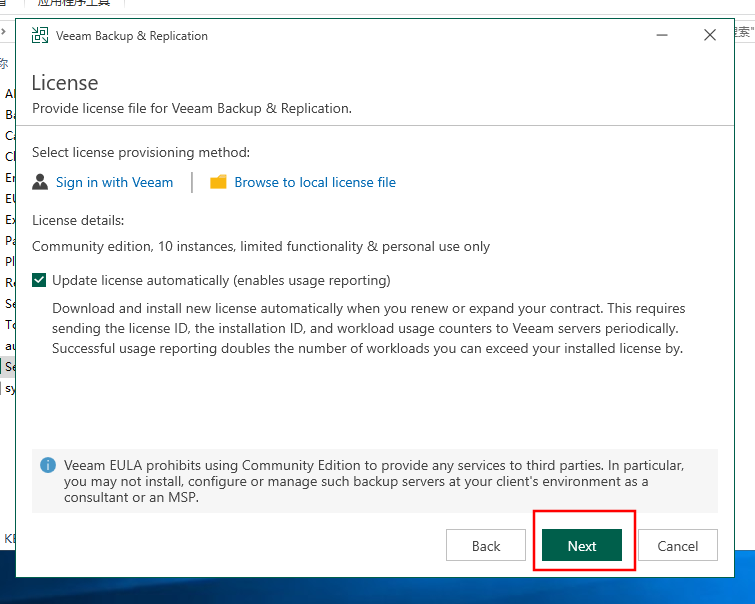
Task: Click the user icon beside Sign in
Action: click(40, 182)
